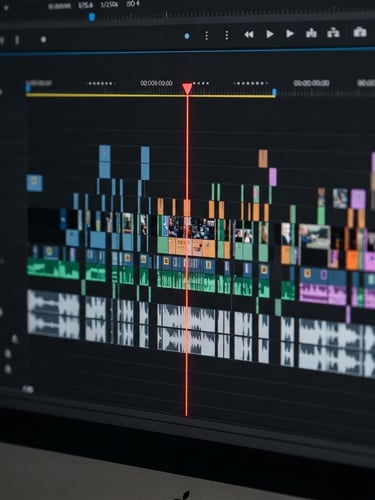Click the blue marker dot icon in the transport bar

[187, 36]
